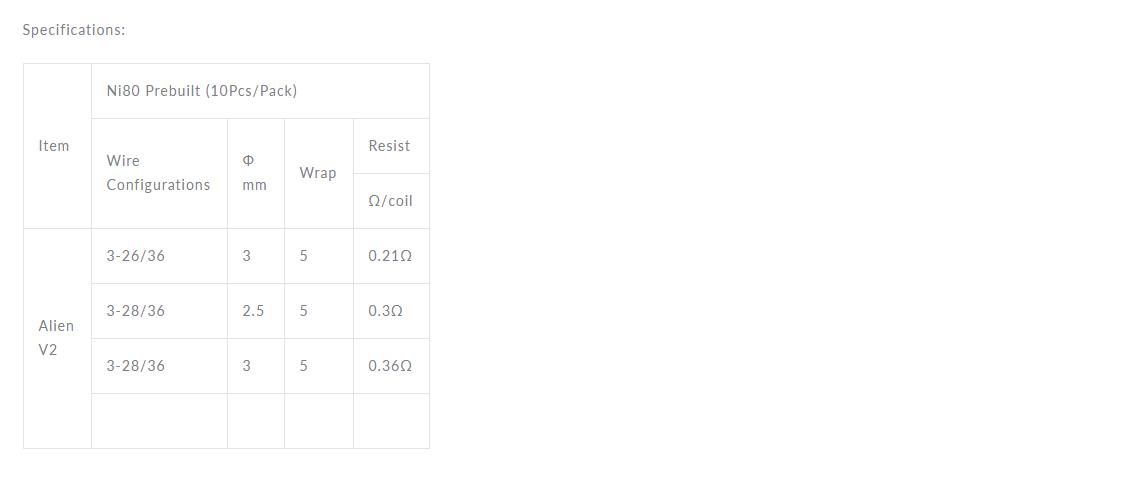Screen dimensions: 1140x480
Task: Click the wrap count in the 0.21Ω row
Action: [304, 256]
